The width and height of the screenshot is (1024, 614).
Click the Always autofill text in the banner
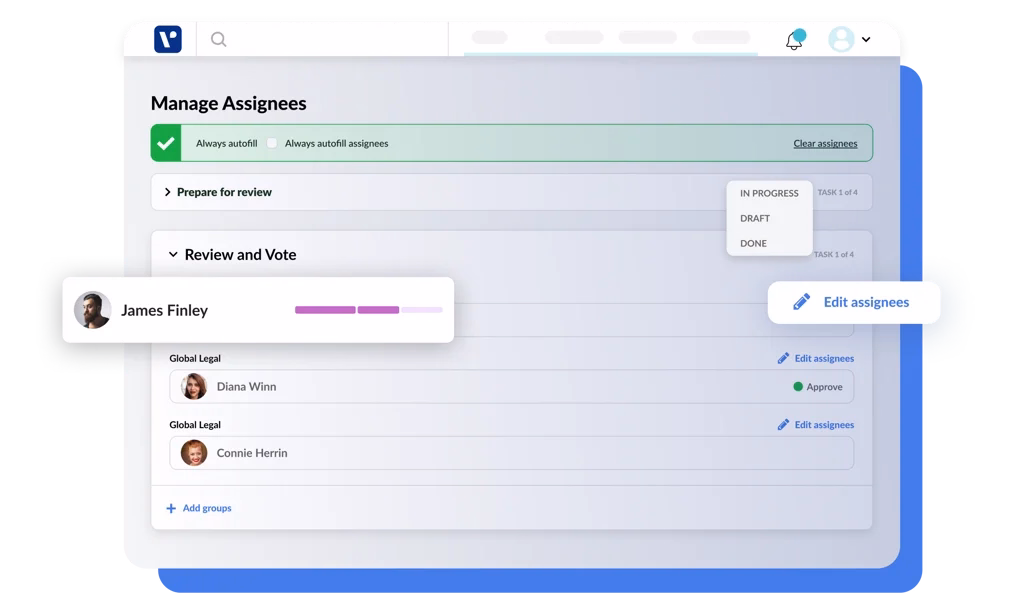[x=227, y=143]
